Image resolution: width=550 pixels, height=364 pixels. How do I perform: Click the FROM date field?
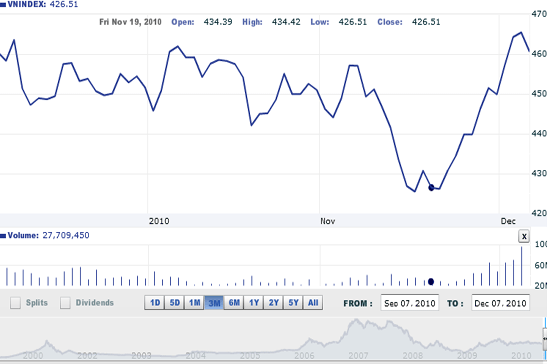pos(409,303)
